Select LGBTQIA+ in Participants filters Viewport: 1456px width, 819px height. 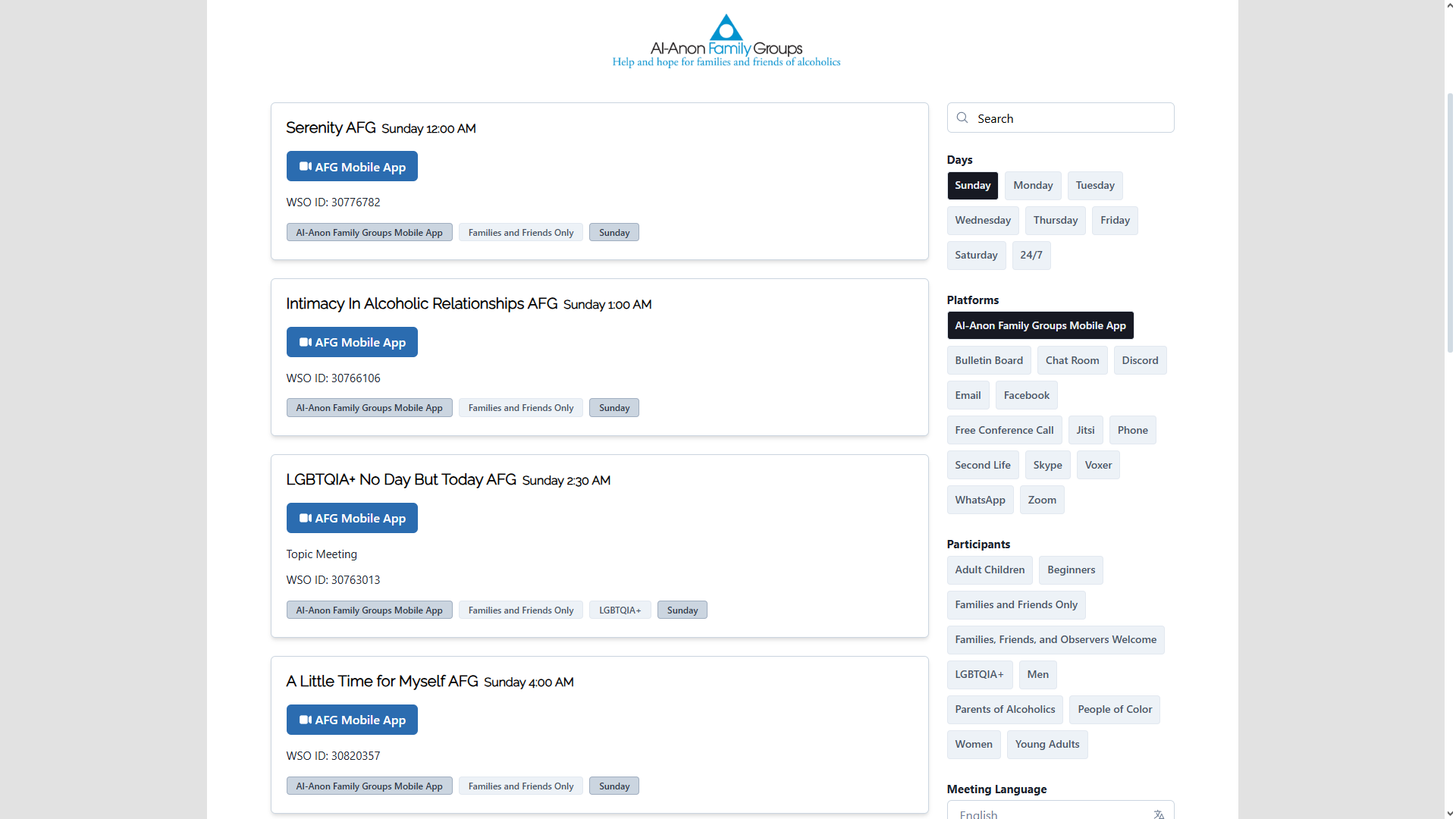[979, 674]
